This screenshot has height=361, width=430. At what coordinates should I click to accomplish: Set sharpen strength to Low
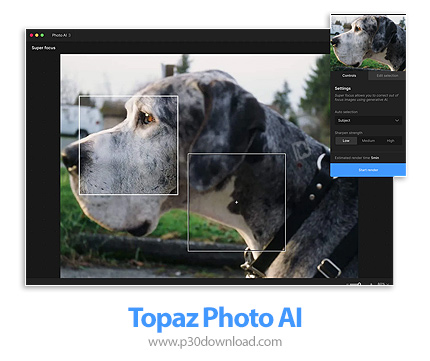coord(346,141)
